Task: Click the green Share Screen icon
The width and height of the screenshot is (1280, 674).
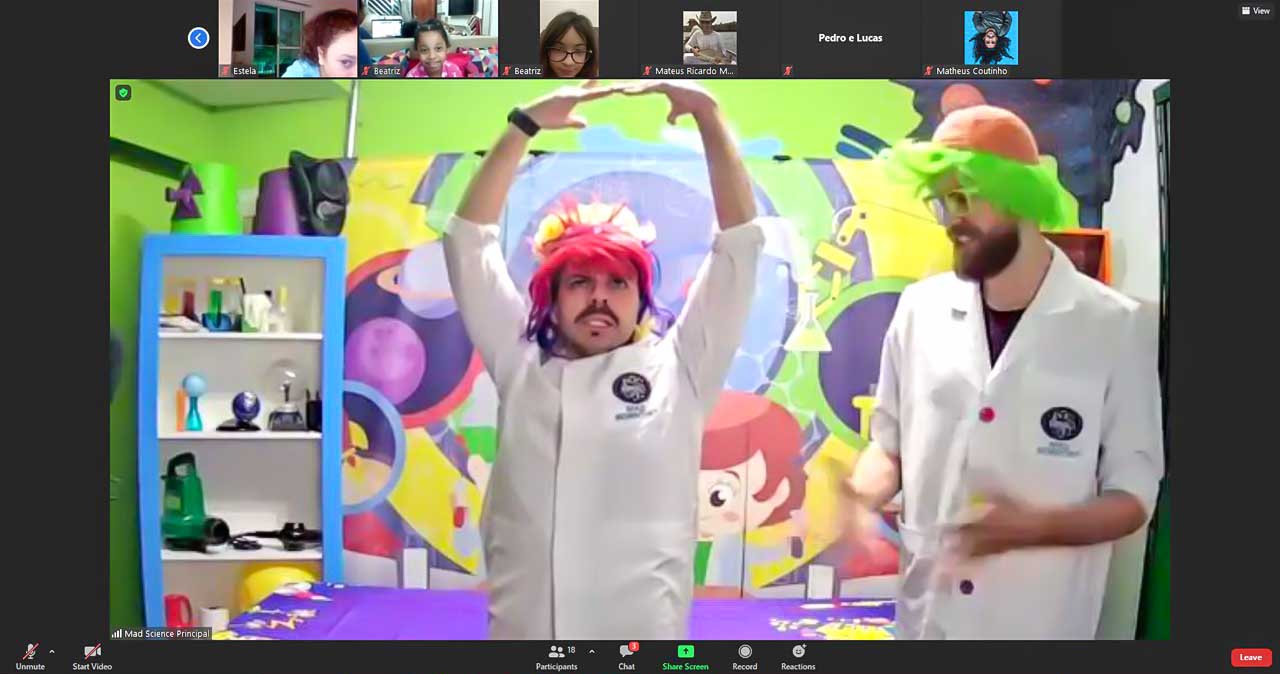Action: [685, 651]
